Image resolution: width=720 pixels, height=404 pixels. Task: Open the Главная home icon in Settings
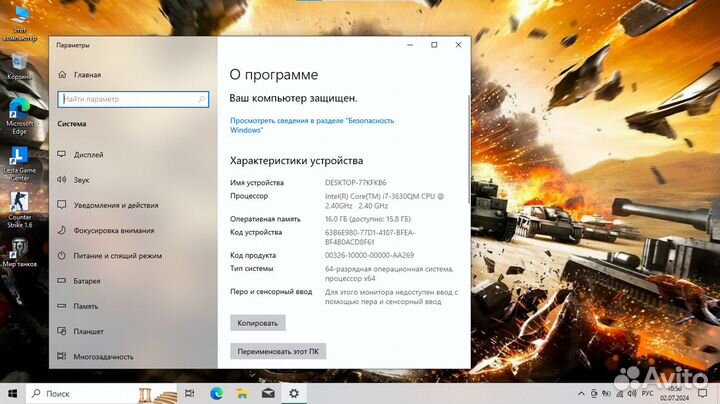coord(62,74)
